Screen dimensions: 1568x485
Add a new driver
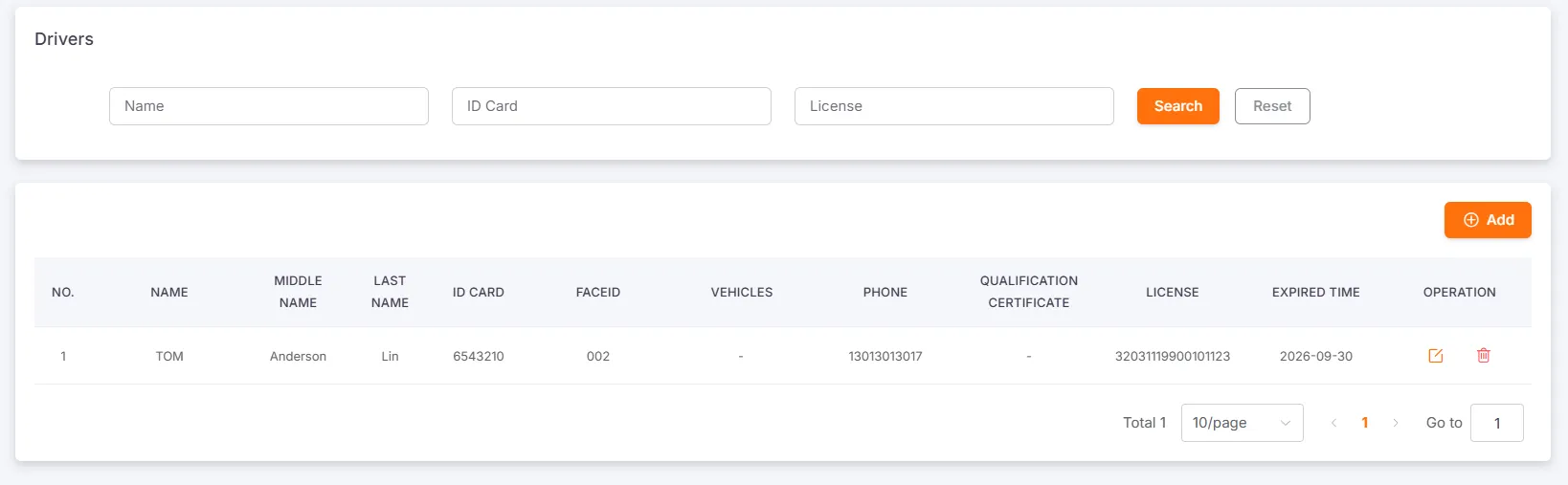[1488, 220]
